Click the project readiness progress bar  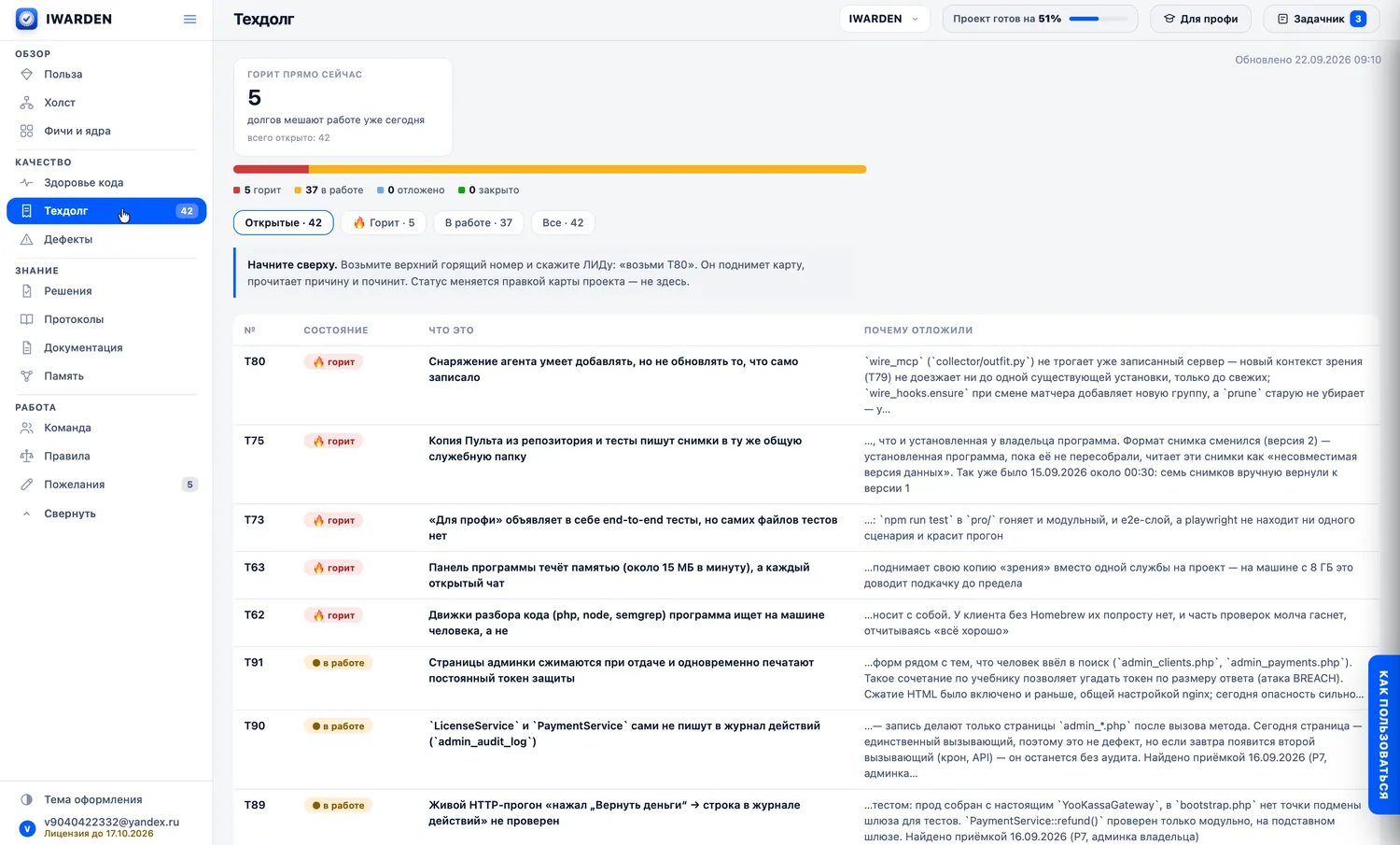[1098, 19]
